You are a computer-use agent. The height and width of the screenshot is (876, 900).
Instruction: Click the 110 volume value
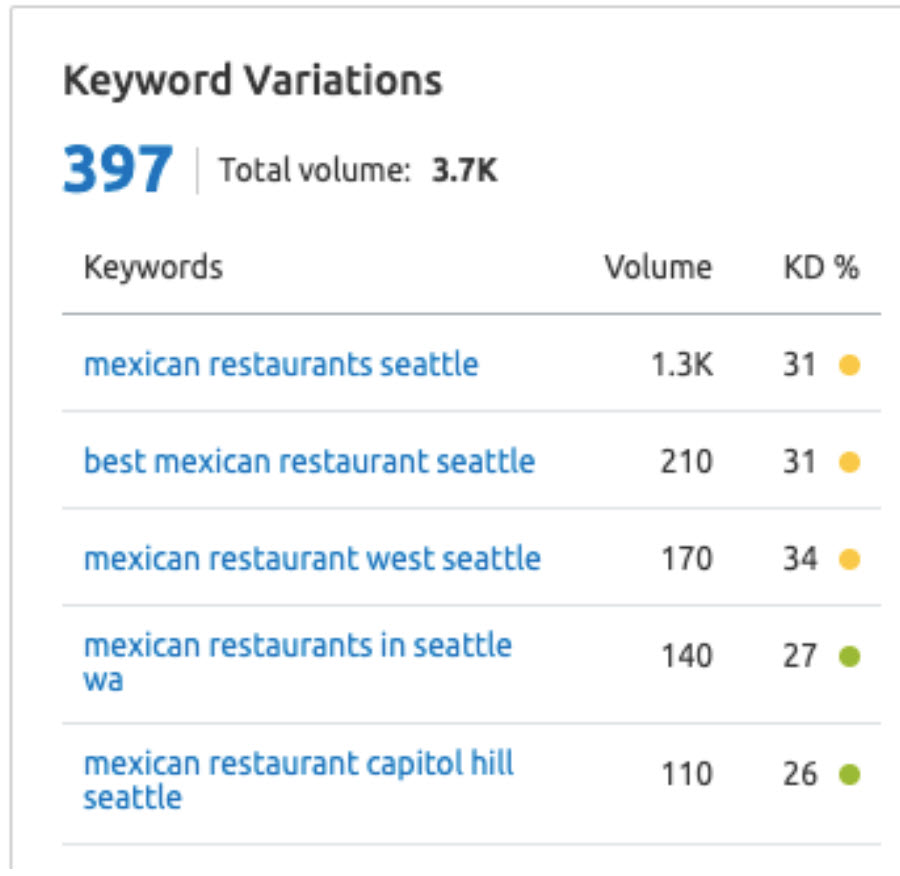[x=687, y=774]
